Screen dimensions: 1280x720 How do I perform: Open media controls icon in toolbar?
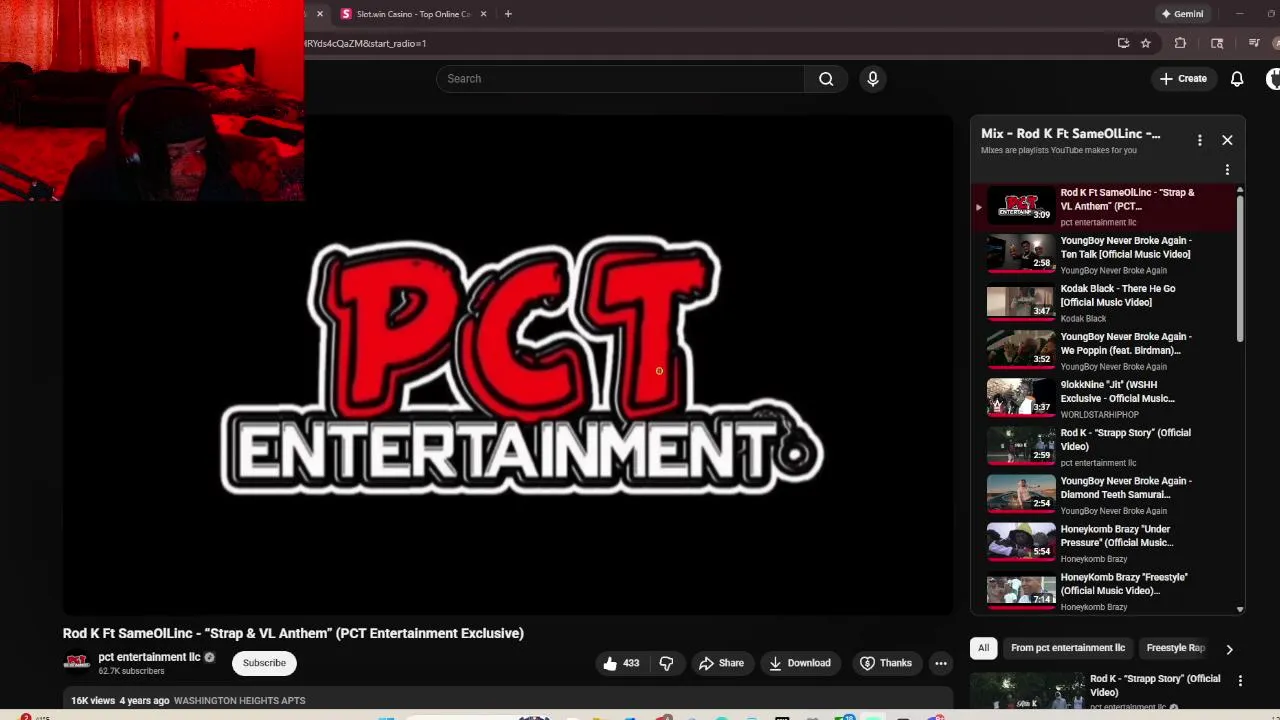coord(1254,43)
